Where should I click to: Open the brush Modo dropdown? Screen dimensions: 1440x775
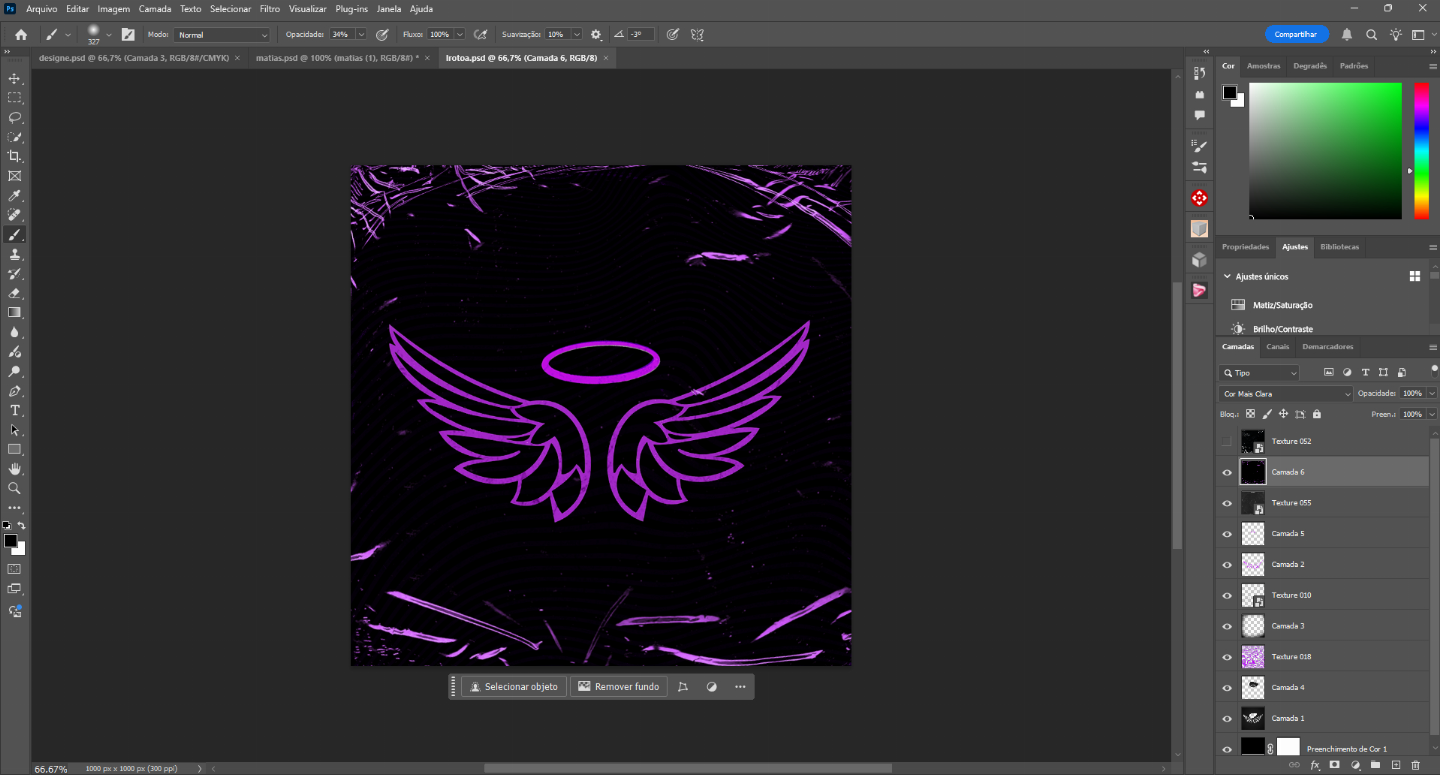point(222,34)
